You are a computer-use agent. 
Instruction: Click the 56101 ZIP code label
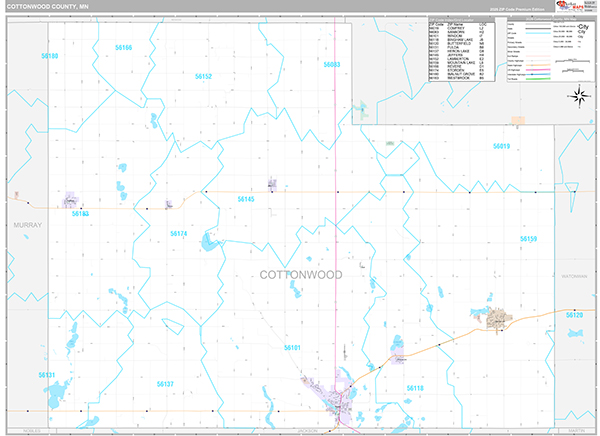click(292, 347)
